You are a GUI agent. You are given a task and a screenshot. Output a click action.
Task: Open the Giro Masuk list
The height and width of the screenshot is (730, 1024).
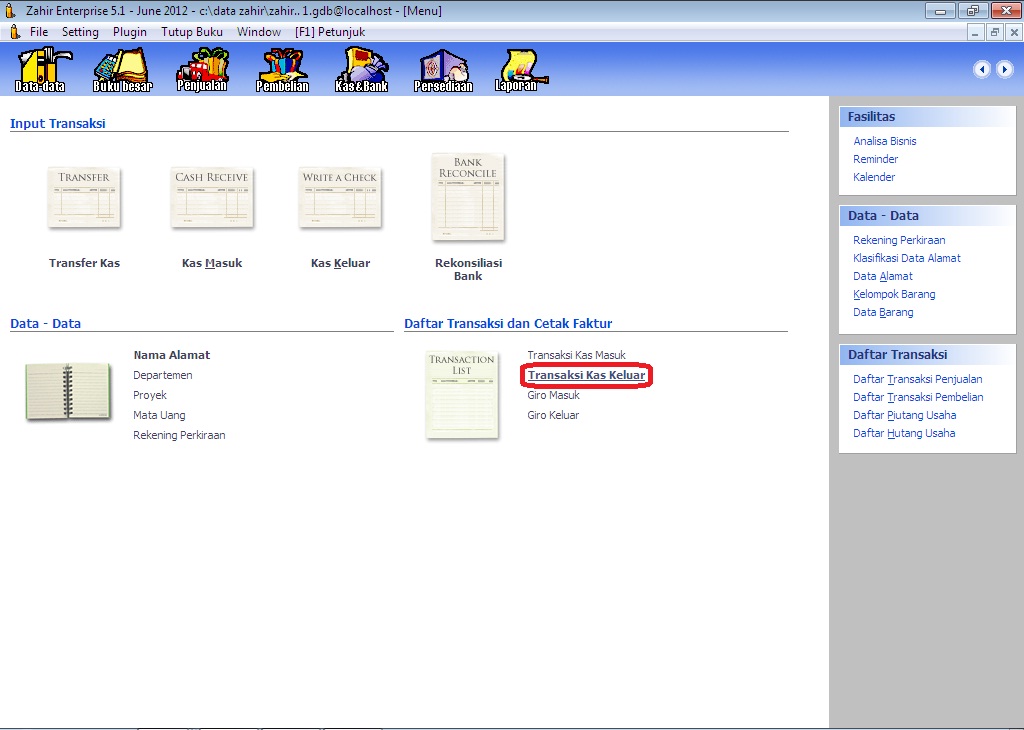553,395
